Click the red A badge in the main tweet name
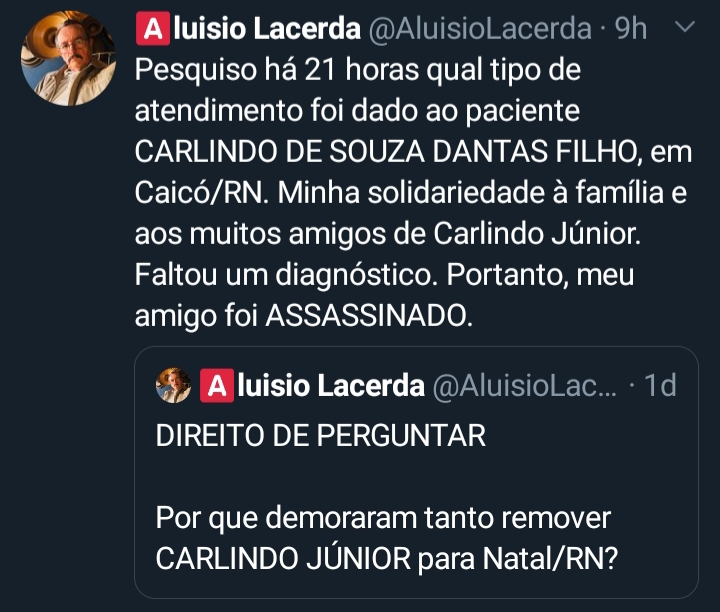 150,29
